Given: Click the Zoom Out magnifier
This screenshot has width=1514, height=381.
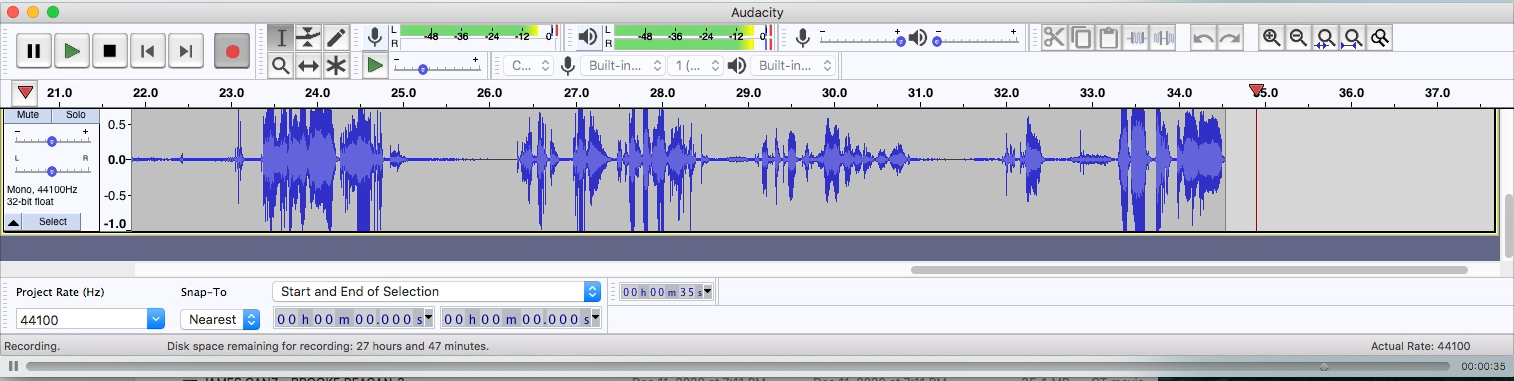Looking at the screenshot, I should (x=1298, y=38).
